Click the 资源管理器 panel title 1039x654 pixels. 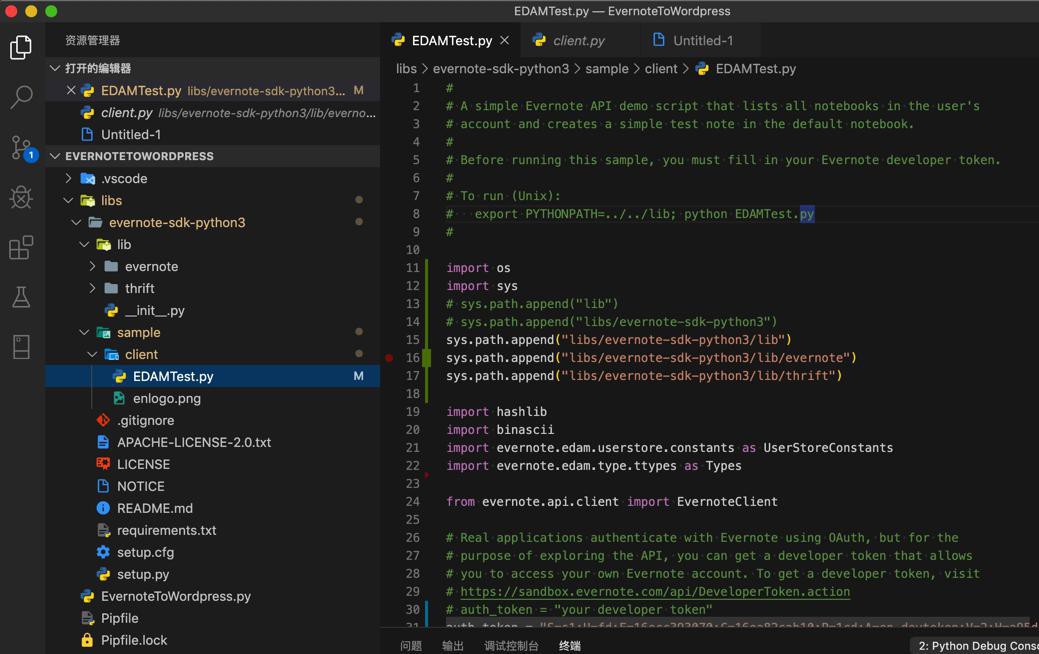[x=92, y=40]
